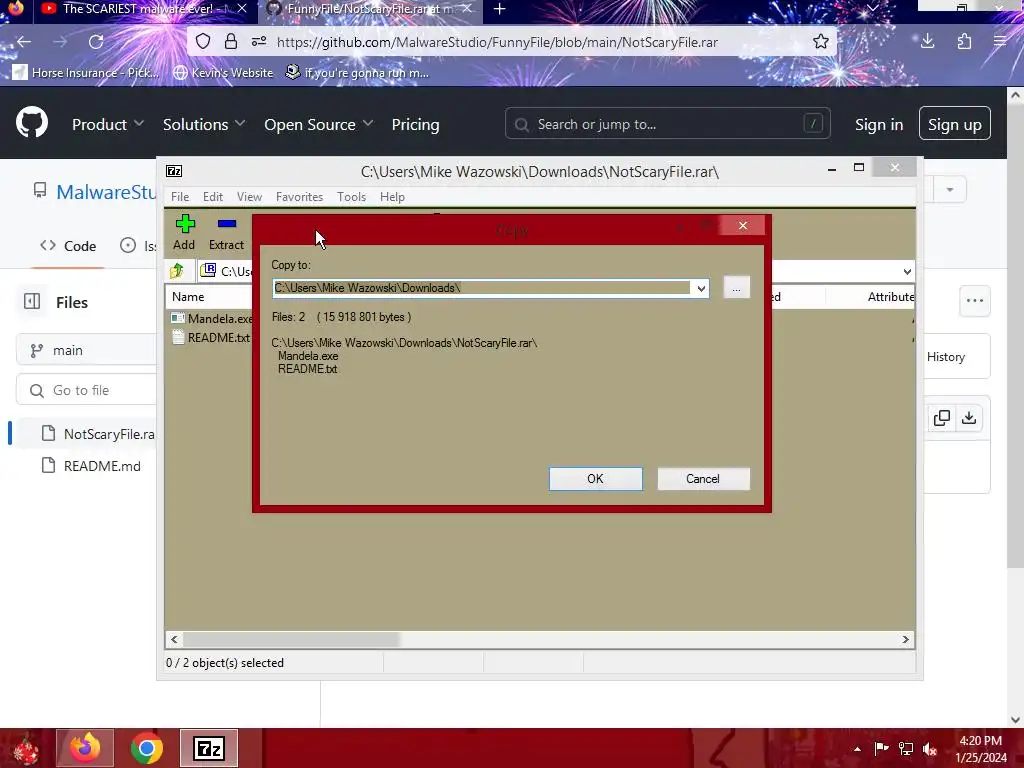Open the Firefox extensions icon

click(x=964, y=42)
